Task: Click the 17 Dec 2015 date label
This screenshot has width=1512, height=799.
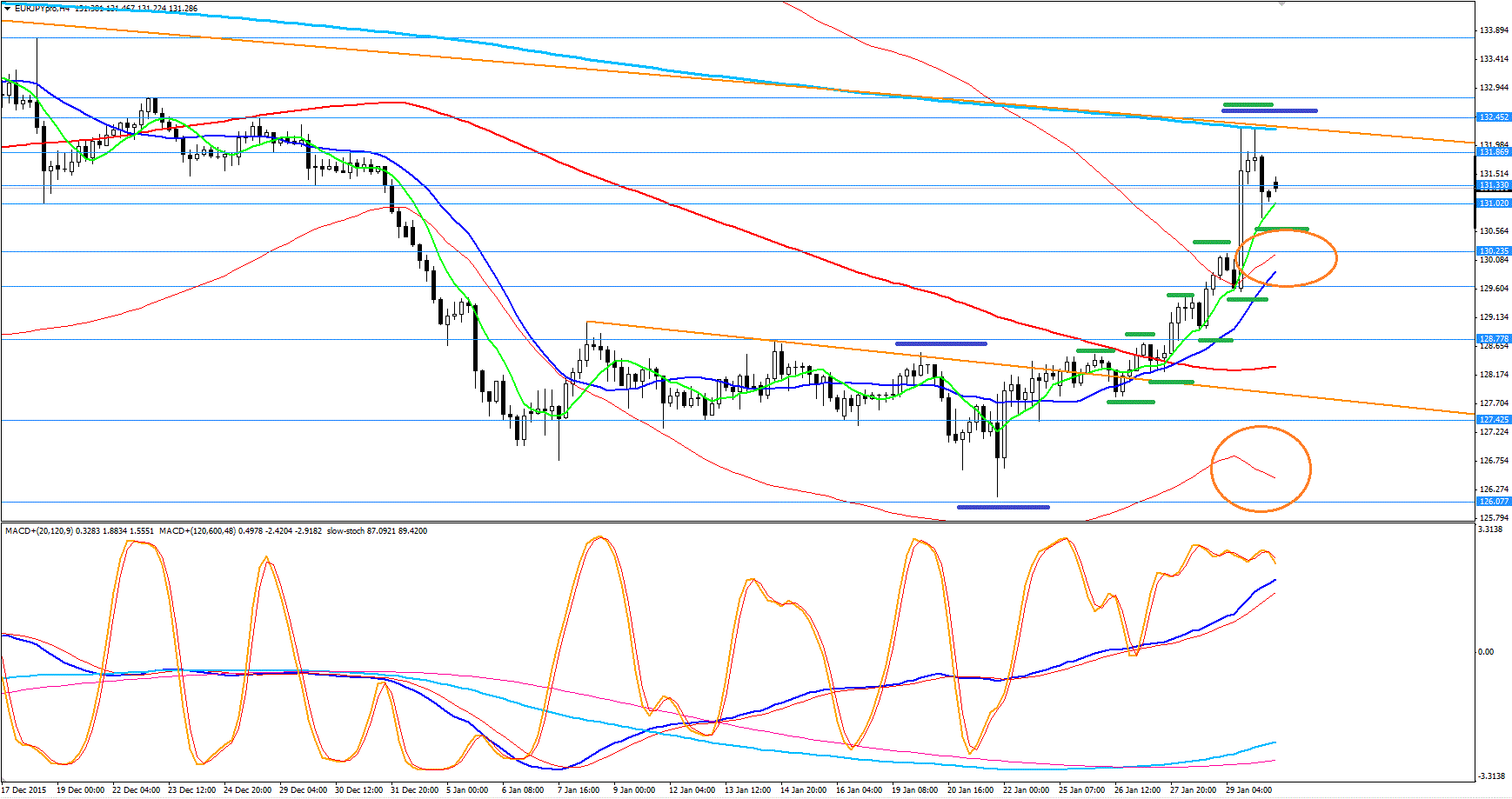Action: [24, 790]
